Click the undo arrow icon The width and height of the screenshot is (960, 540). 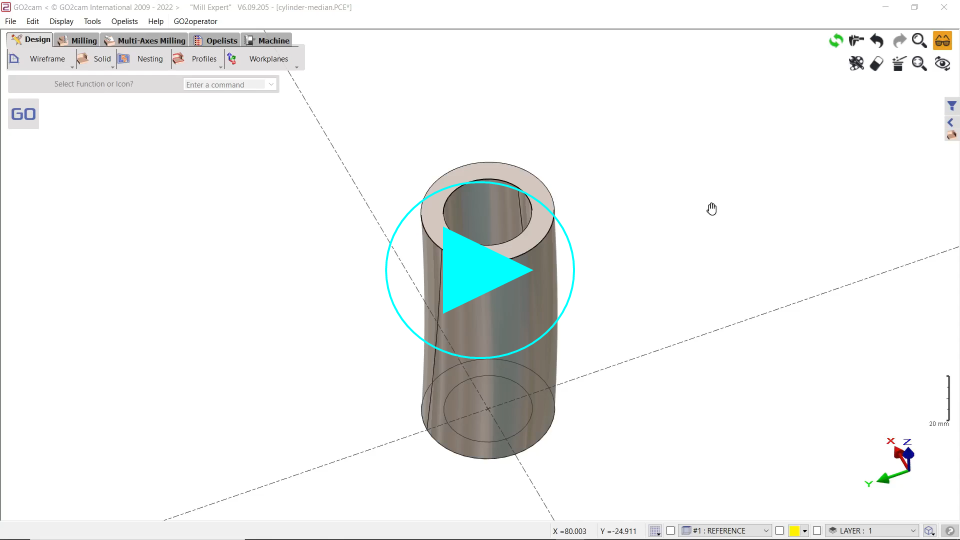click(x=877, y=41)
